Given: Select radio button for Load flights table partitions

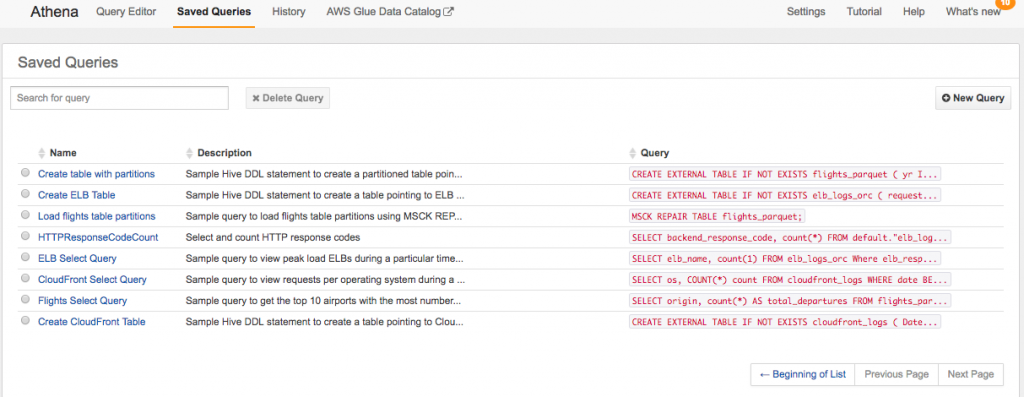Looking at the screenshot, I should tap(25, 215).
